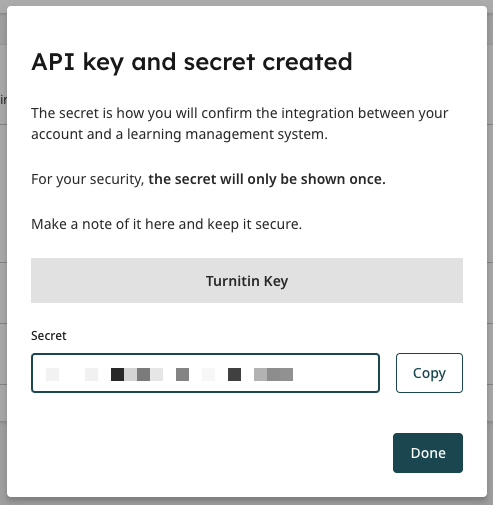The height and width of the screenshot is (505, 493).
Task: Click the 'learning management system' description paragraph
Action: click(x=239, y=124)
